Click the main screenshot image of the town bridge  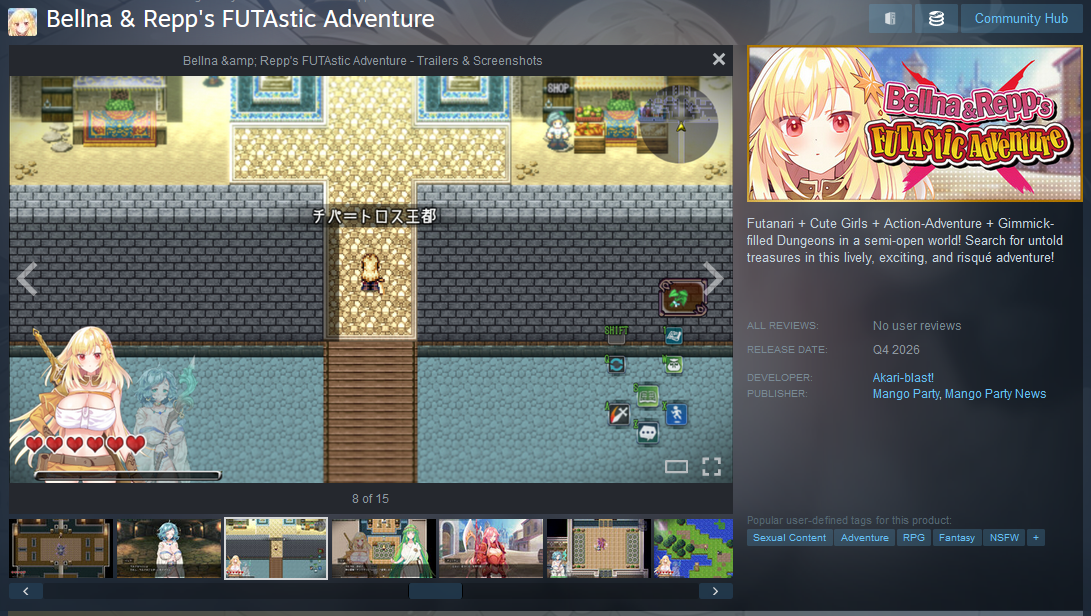(x=371, y=279)
